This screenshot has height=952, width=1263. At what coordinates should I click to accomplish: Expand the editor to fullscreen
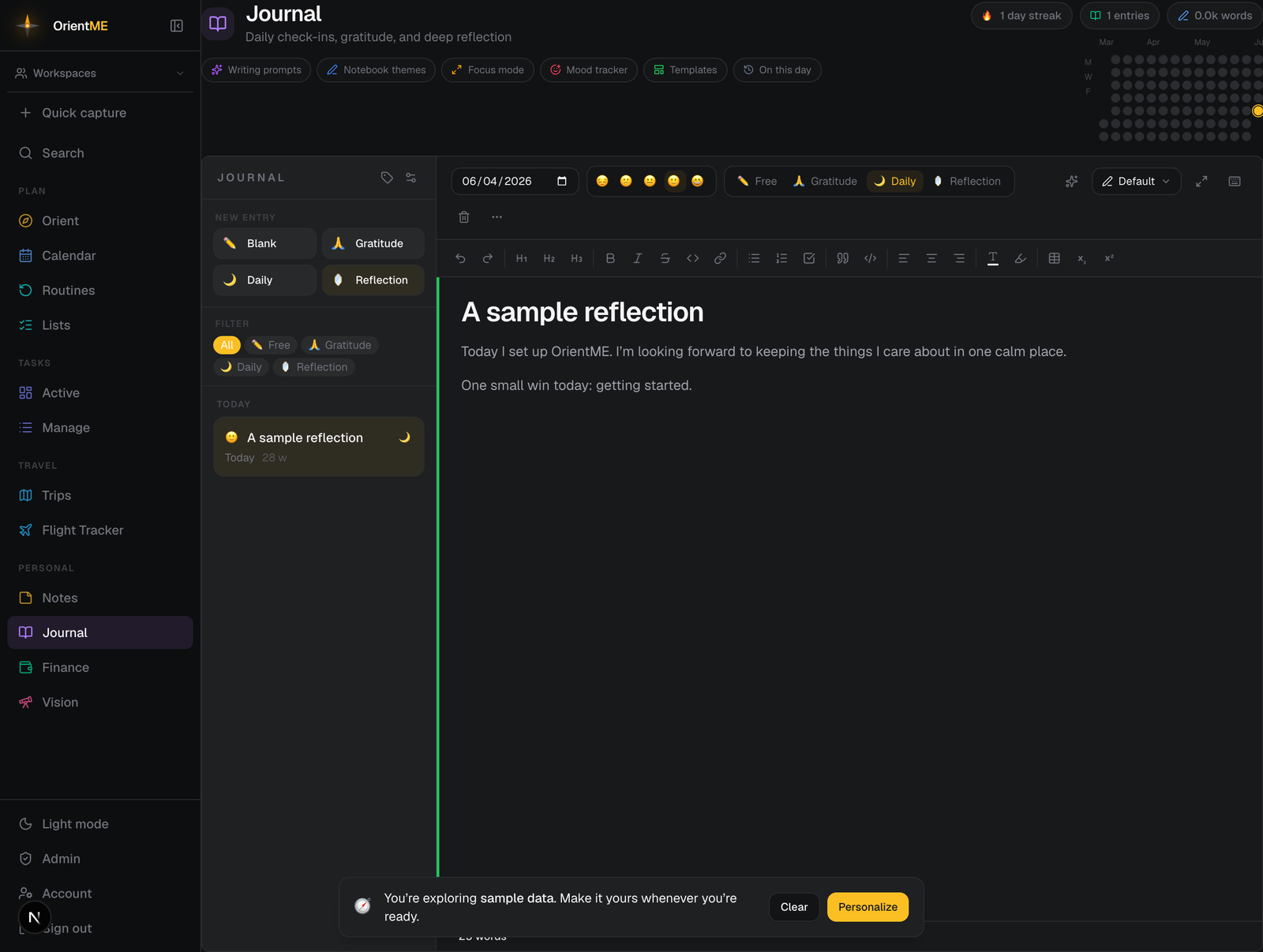1201,182
